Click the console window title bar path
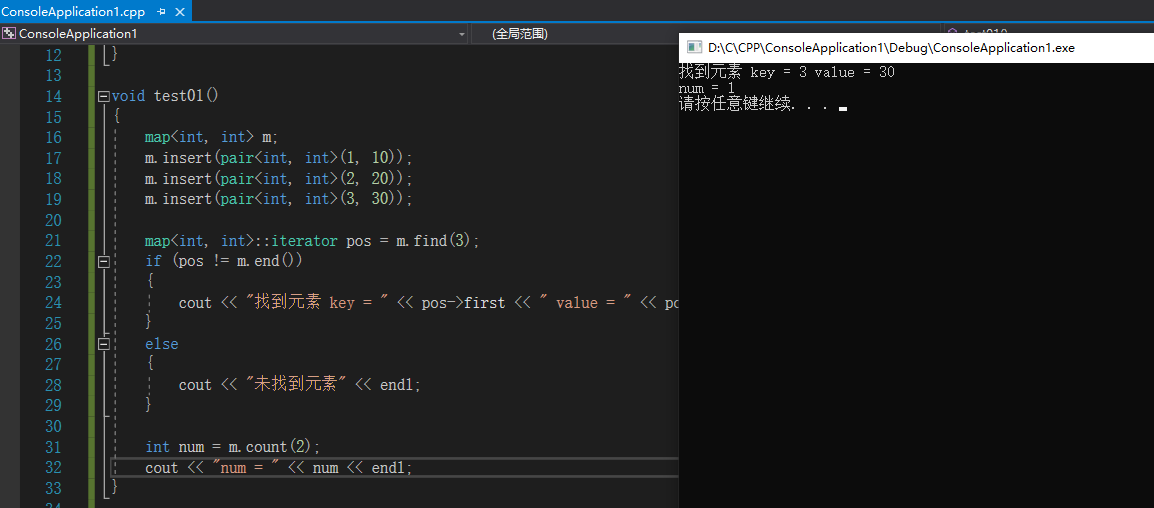This screenshot has height=508, width=1154. coord(891,48)
